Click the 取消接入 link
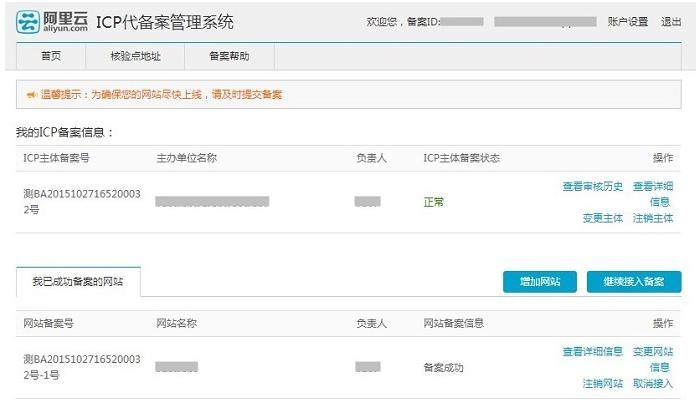This screenshot has width=696, height=407. click(x=652, y=383)
